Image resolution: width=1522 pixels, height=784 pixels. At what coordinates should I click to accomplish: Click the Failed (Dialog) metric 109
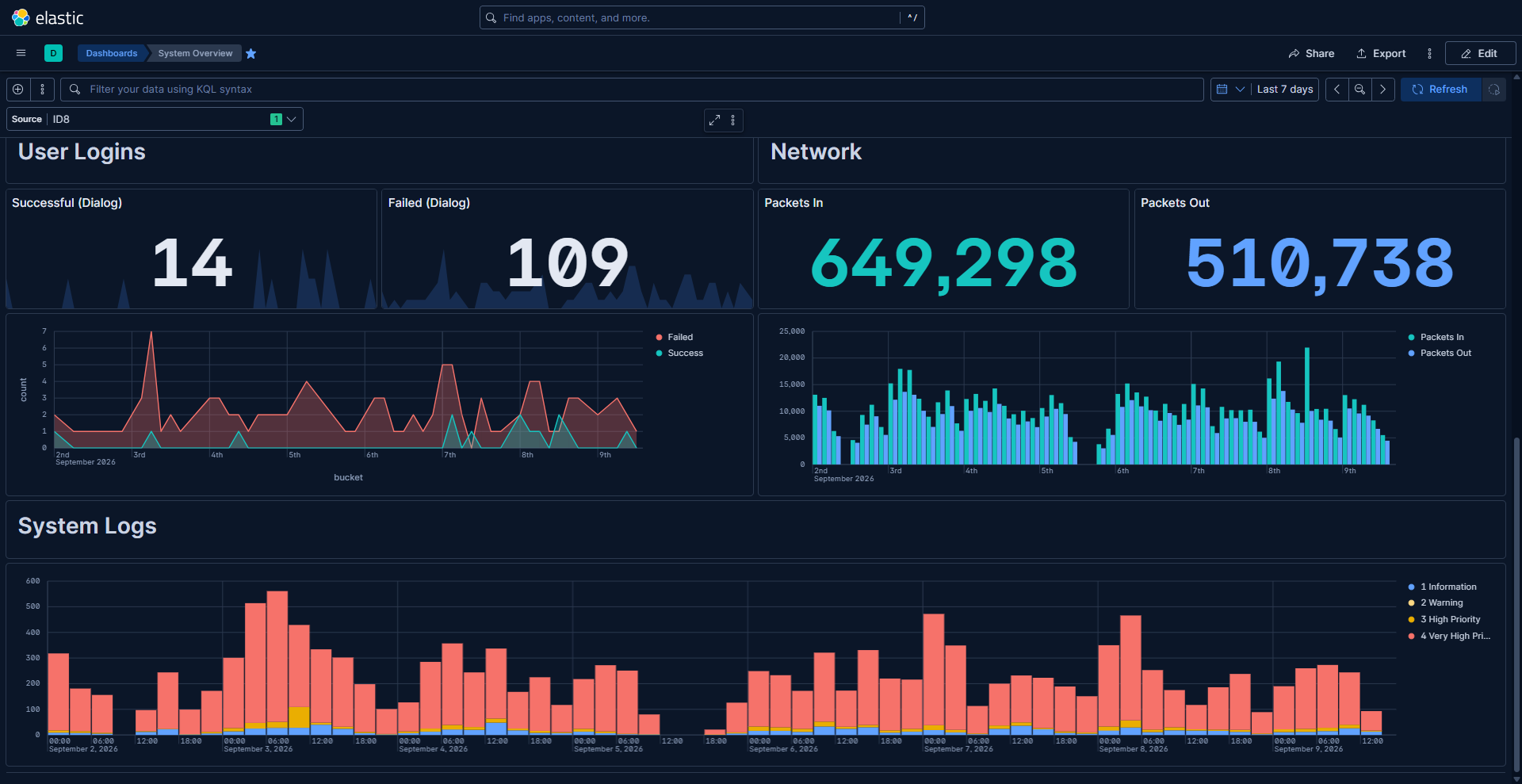point(568,262)
